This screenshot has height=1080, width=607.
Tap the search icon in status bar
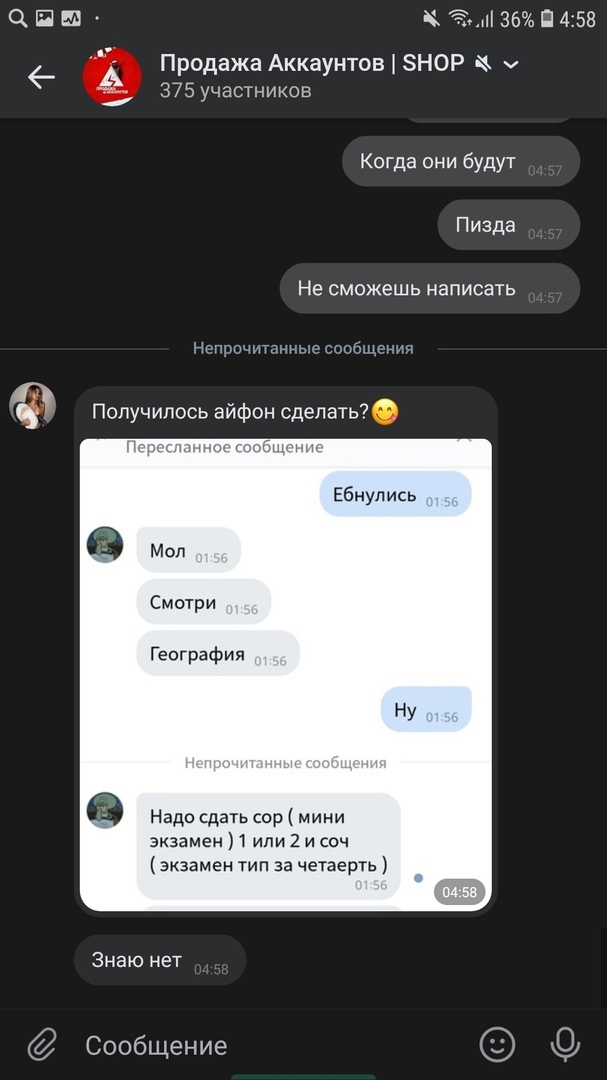click(18, 19)
